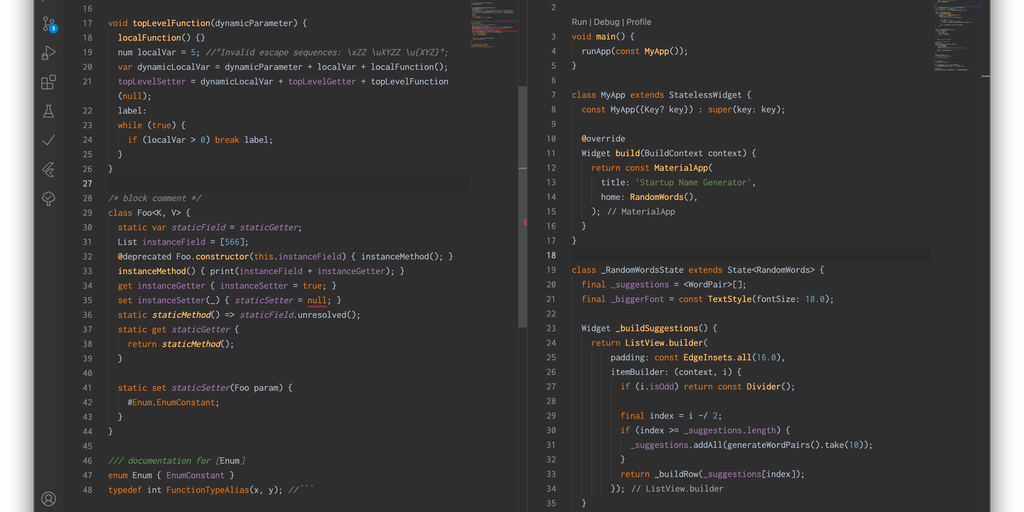Click line number 27 in the left editor

pos(86,184)
